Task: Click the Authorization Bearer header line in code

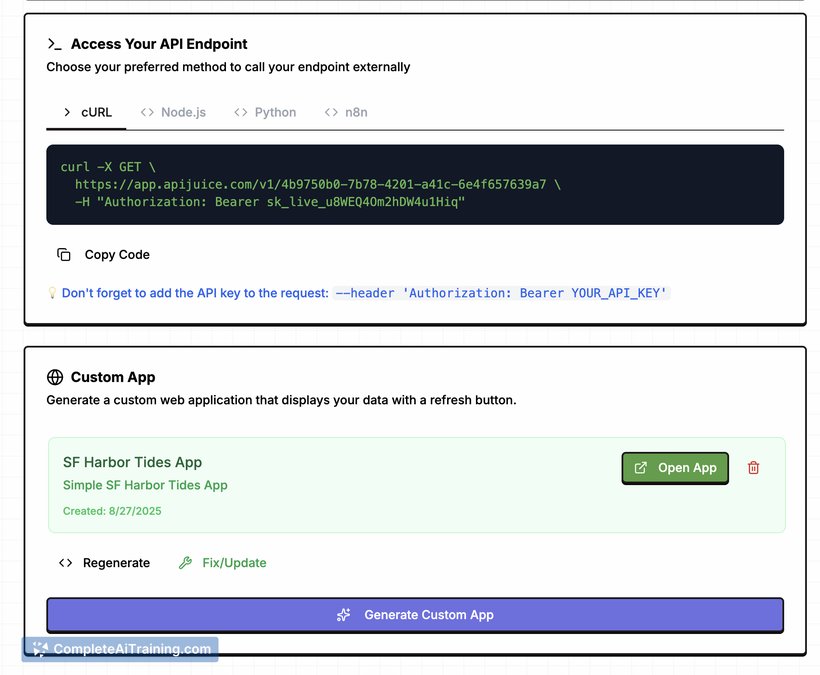Action: coord(270,202)
